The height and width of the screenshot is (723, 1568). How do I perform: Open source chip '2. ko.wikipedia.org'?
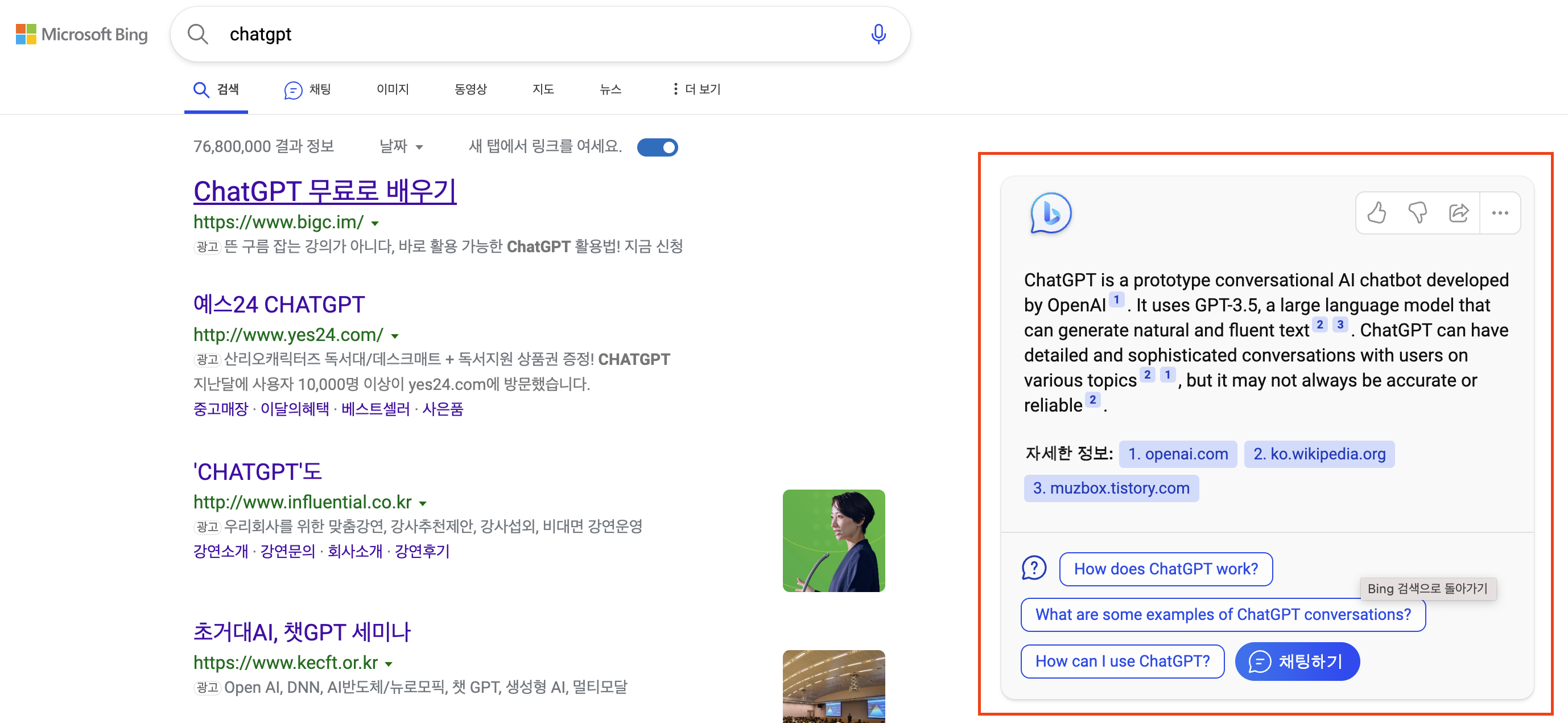click(x=1319, y=454)
